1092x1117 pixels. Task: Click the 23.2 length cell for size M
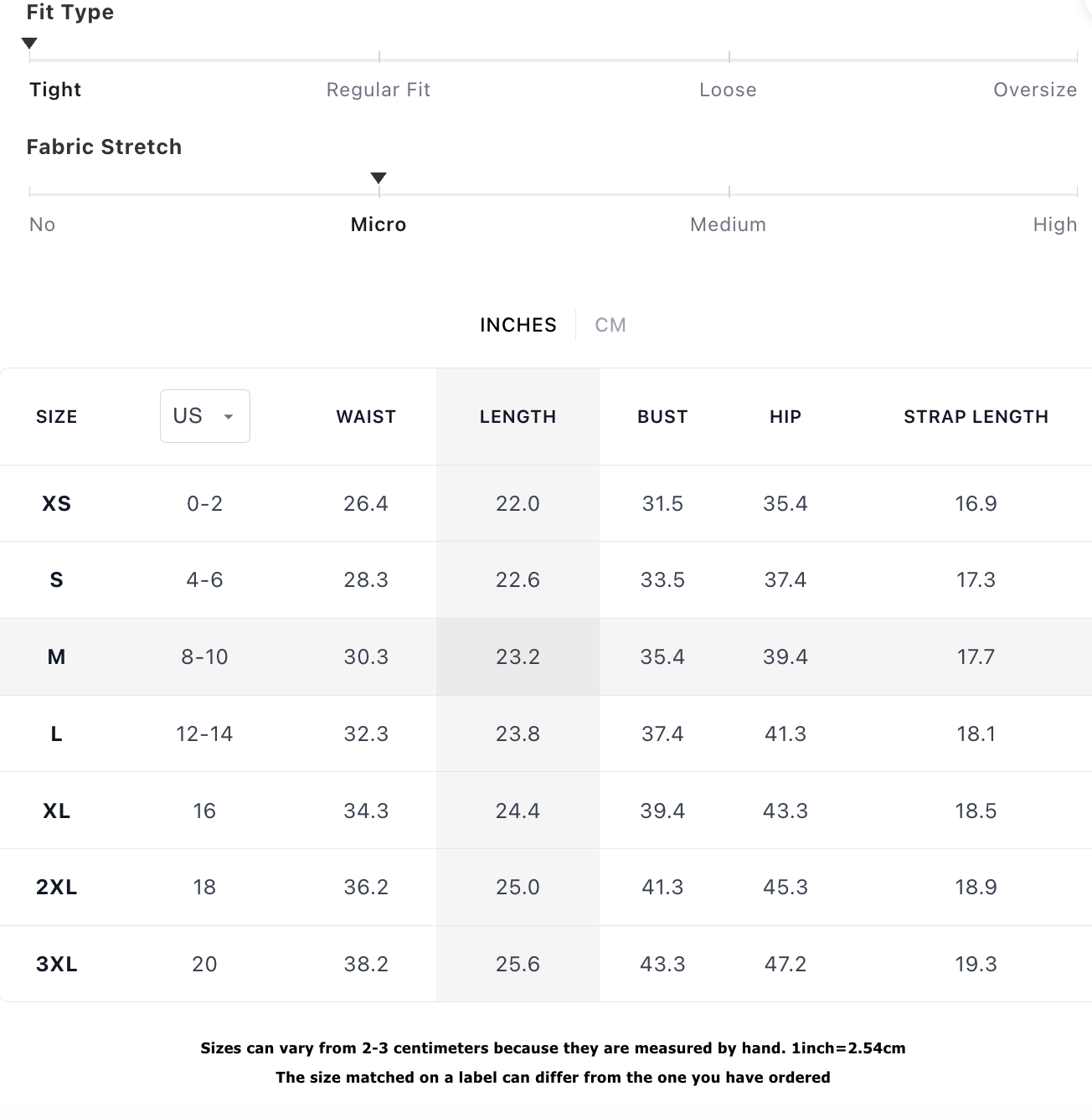tap(518, 656)
